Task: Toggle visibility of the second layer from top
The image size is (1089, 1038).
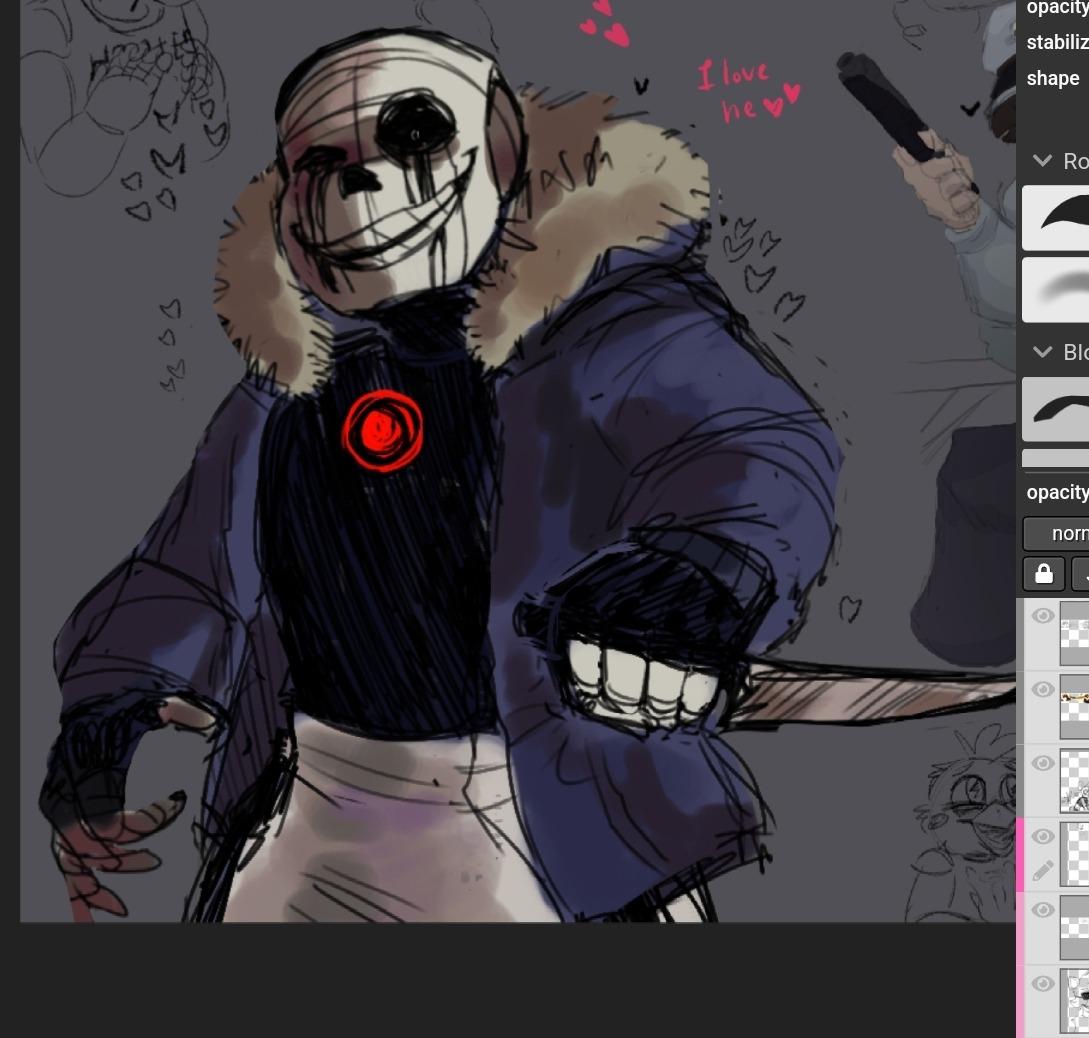Action: [1043, 690]
